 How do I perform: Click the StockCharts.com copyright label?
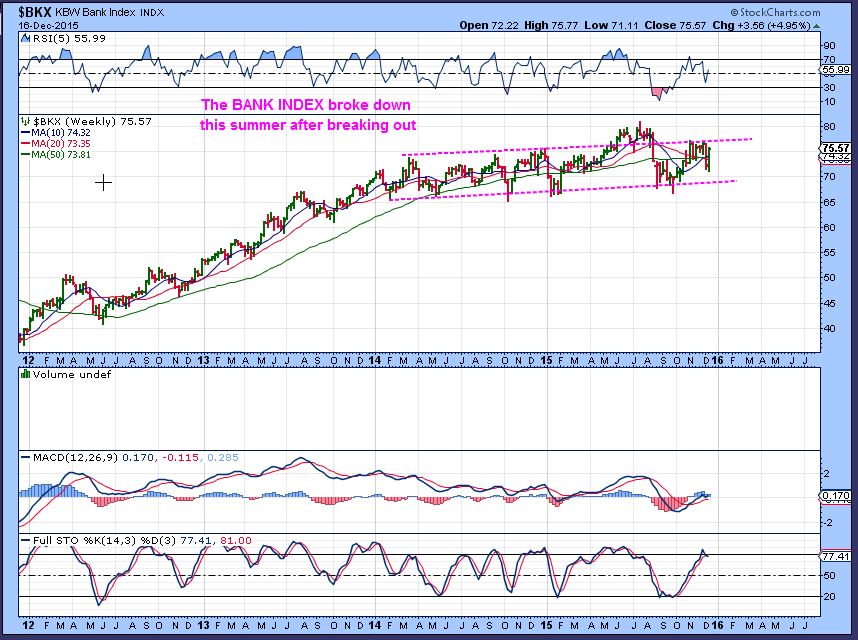775,12
